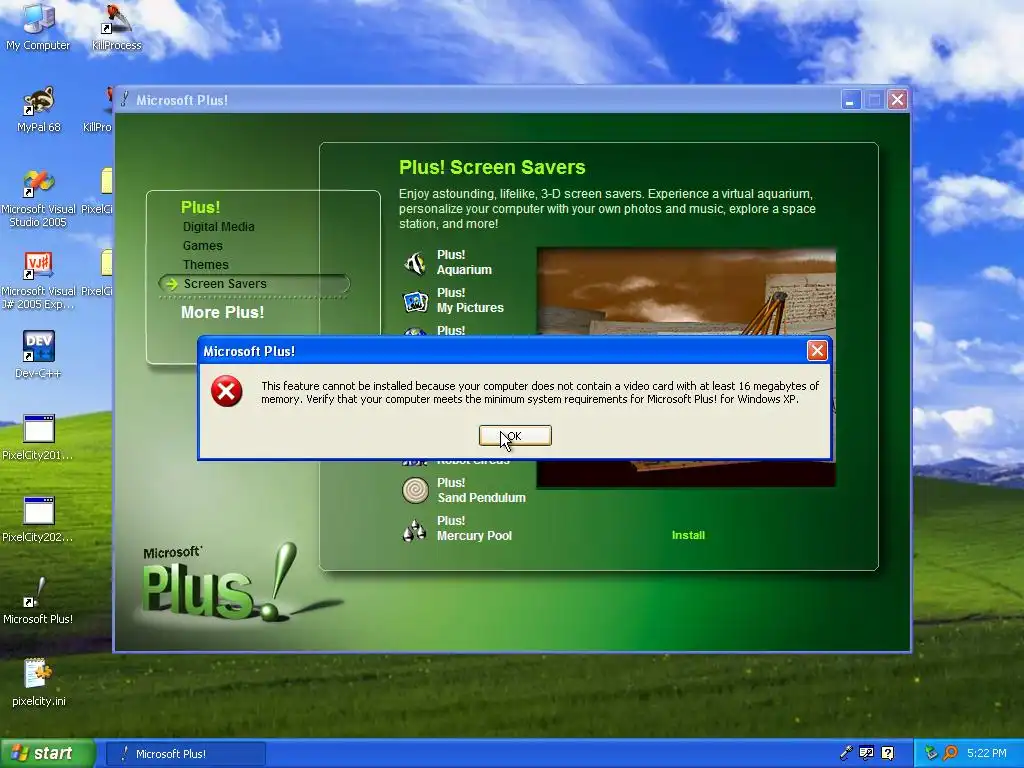Select Plus! My Pictures icon
1024x768 pixels.
(x=415, y=301)
